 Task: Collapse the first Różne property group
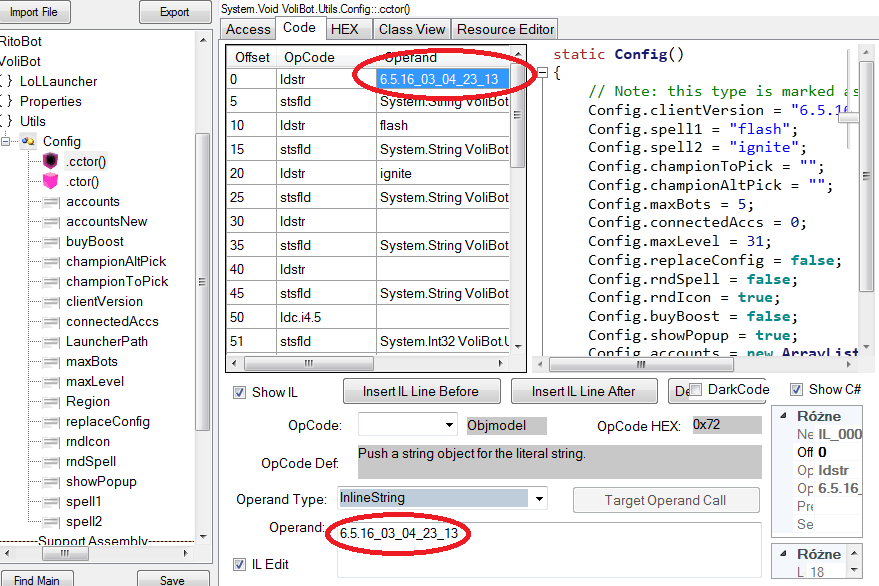(x=784, y=416)
